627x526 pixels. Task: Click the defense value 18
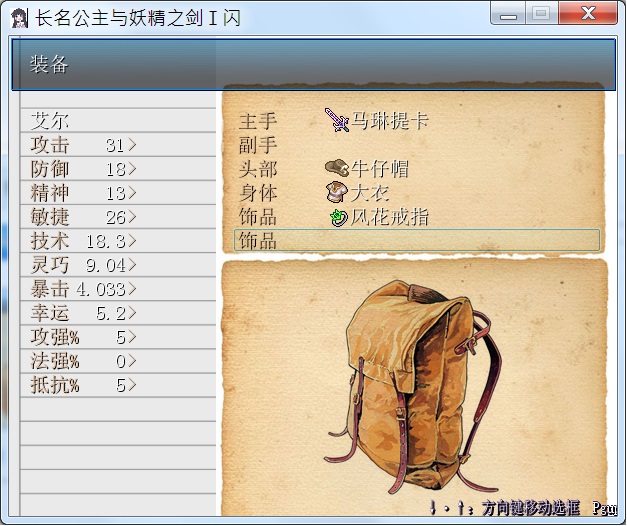[116, 170]
